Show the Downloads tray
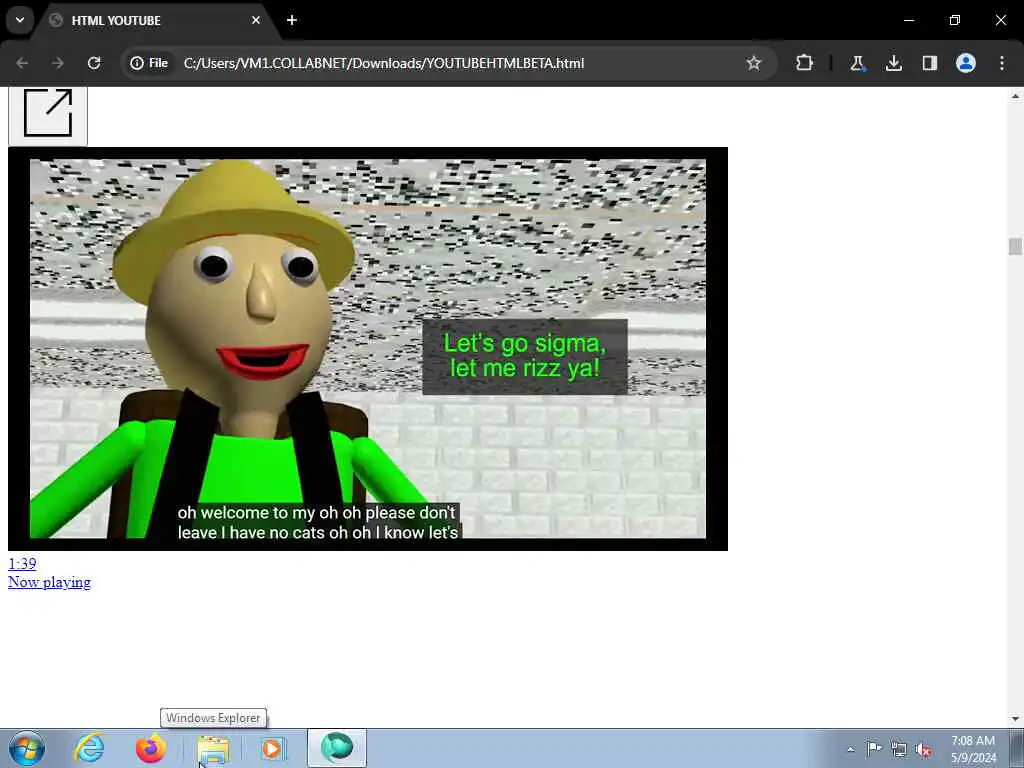Screen dimensions: 1024x768 click(x=894, y=63)
